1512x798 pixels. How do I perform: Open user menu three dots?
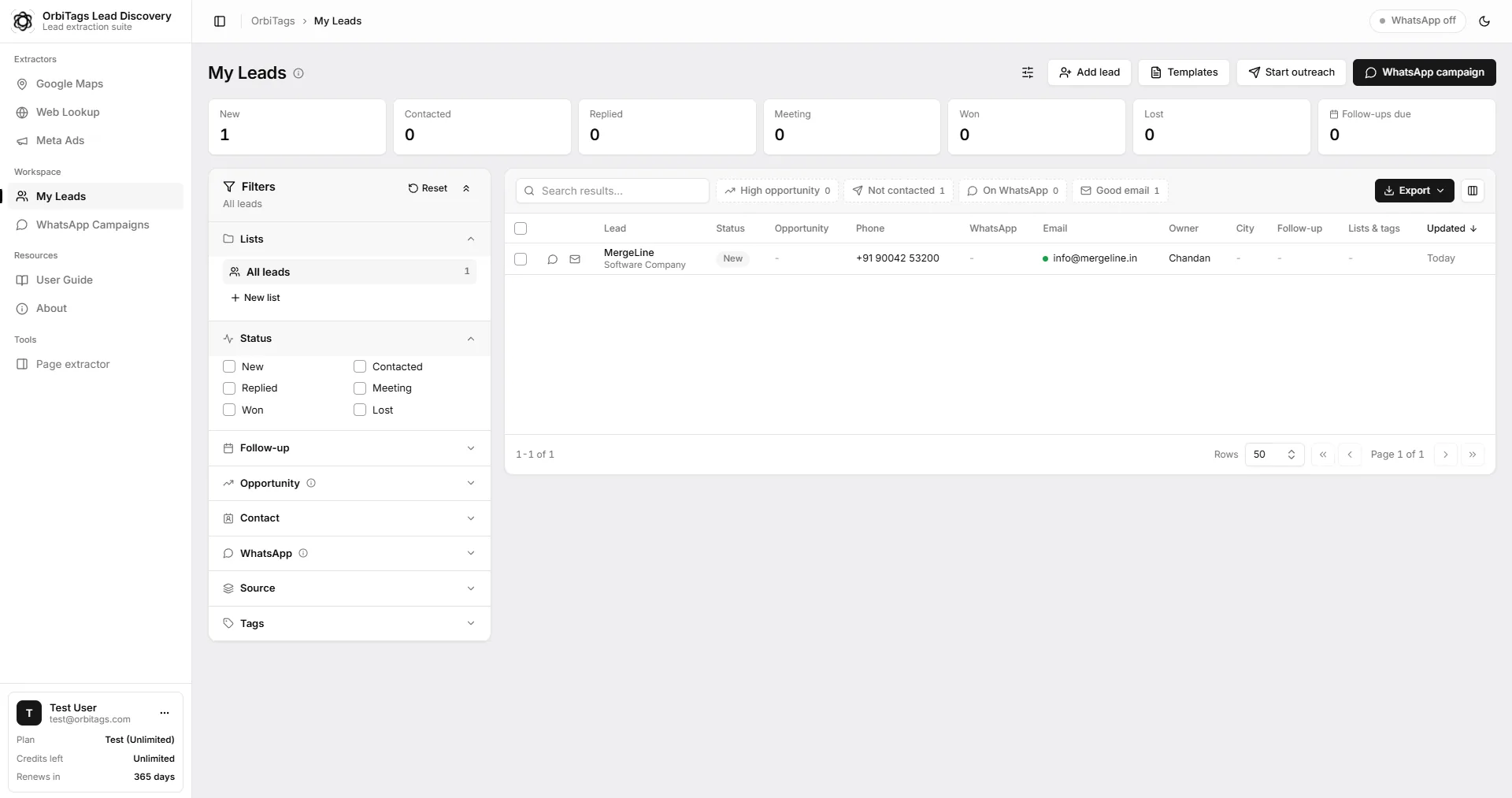[x=165, y=713]
